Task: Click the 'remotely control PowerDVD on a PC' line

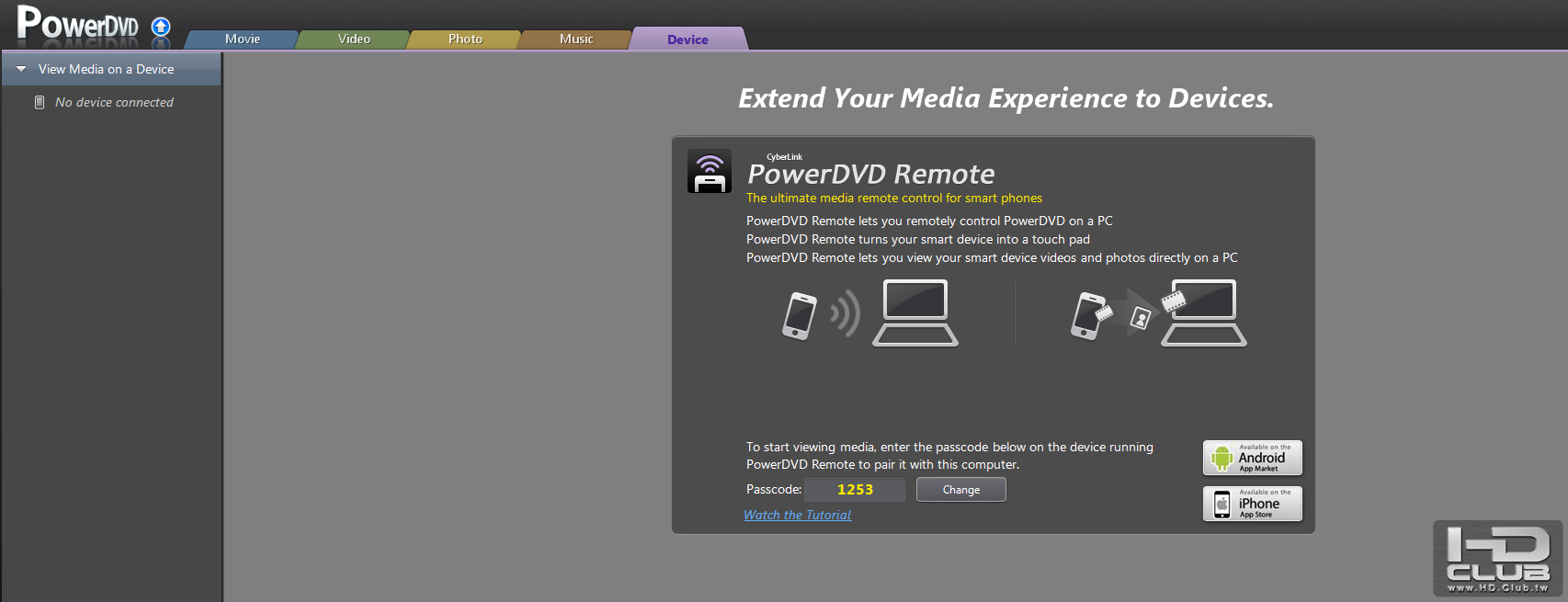Action: click(929, 221)
